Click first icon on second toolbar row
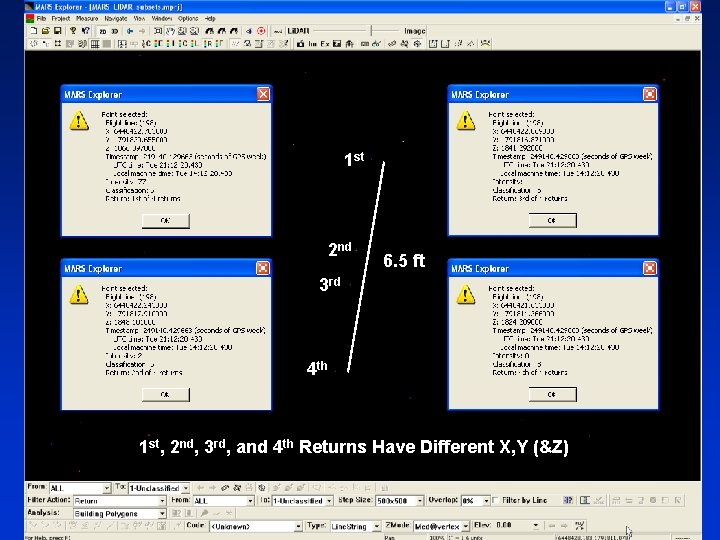720x540 pixels. [x=33, y=44]
